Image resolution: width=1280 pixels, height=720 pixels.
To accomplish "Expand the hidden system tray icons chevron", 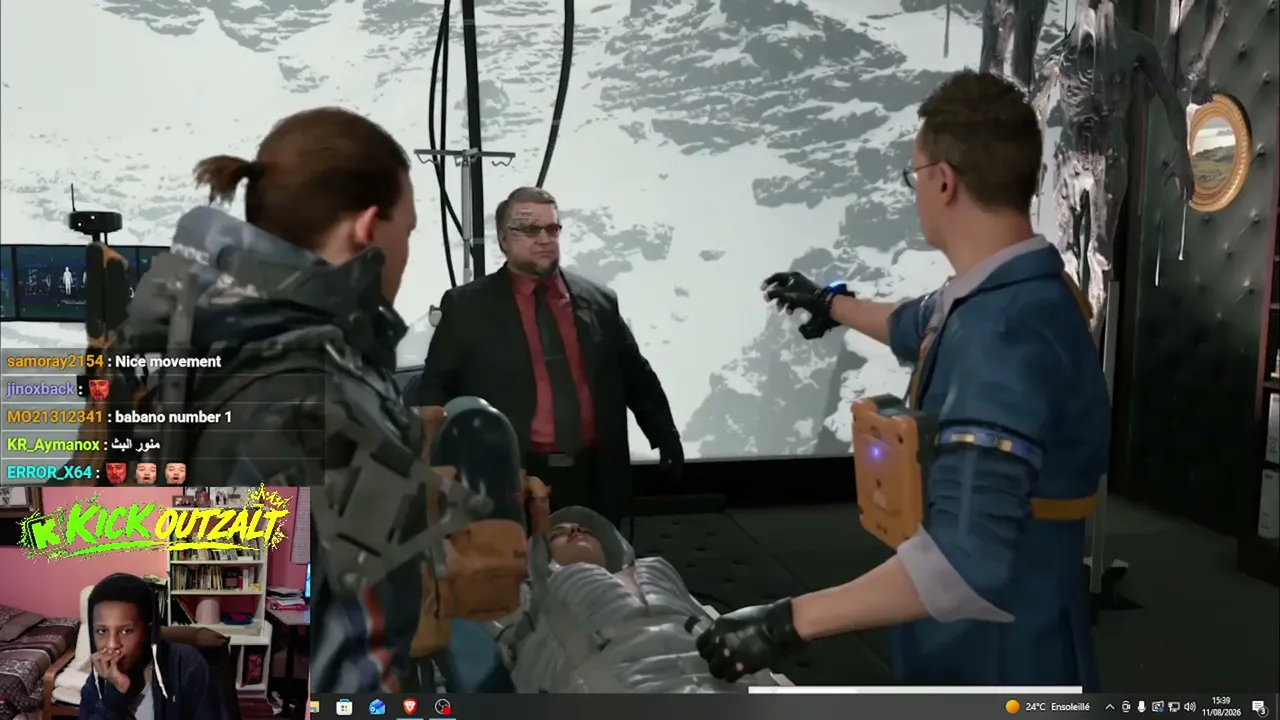I will point(1109,707).
